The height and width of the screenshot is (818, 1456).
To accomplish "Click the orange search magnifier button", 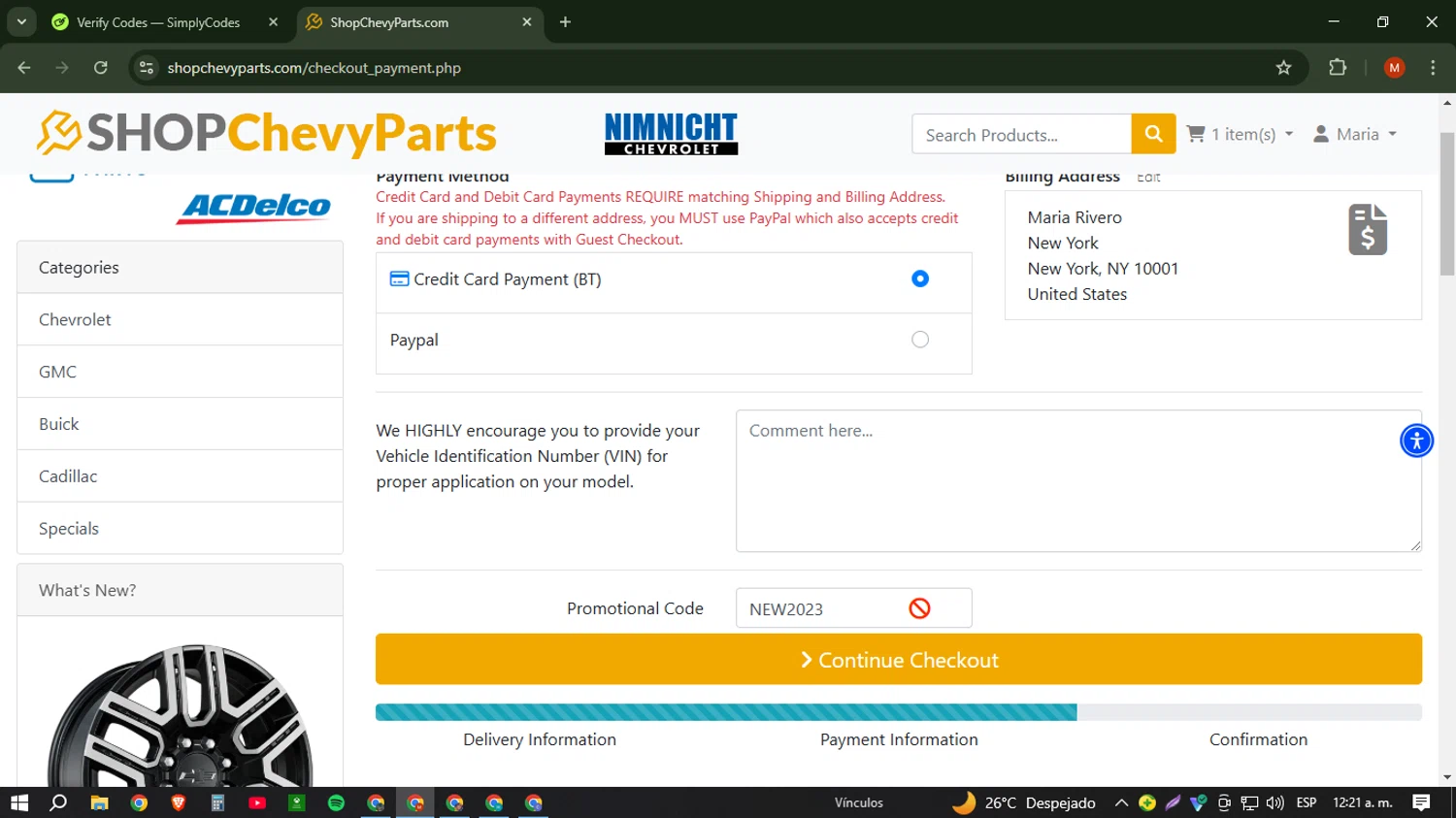I will [x=1153, y=134].
